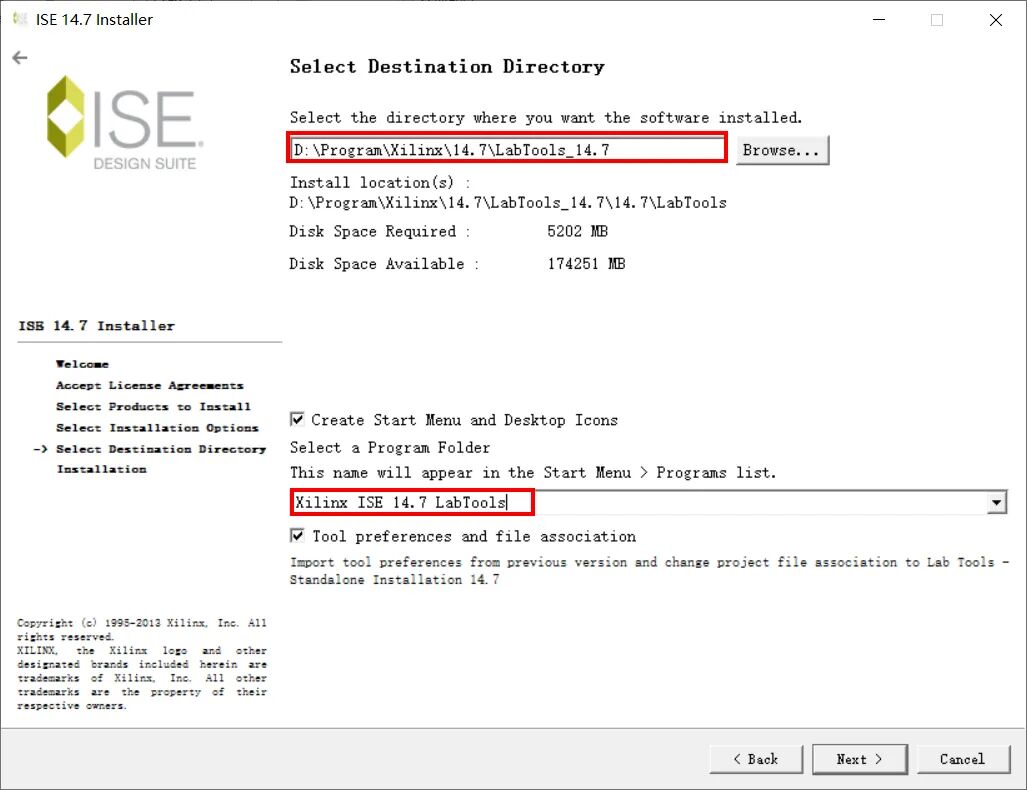Click the 174251 MB disk space available value

point(587,263)
